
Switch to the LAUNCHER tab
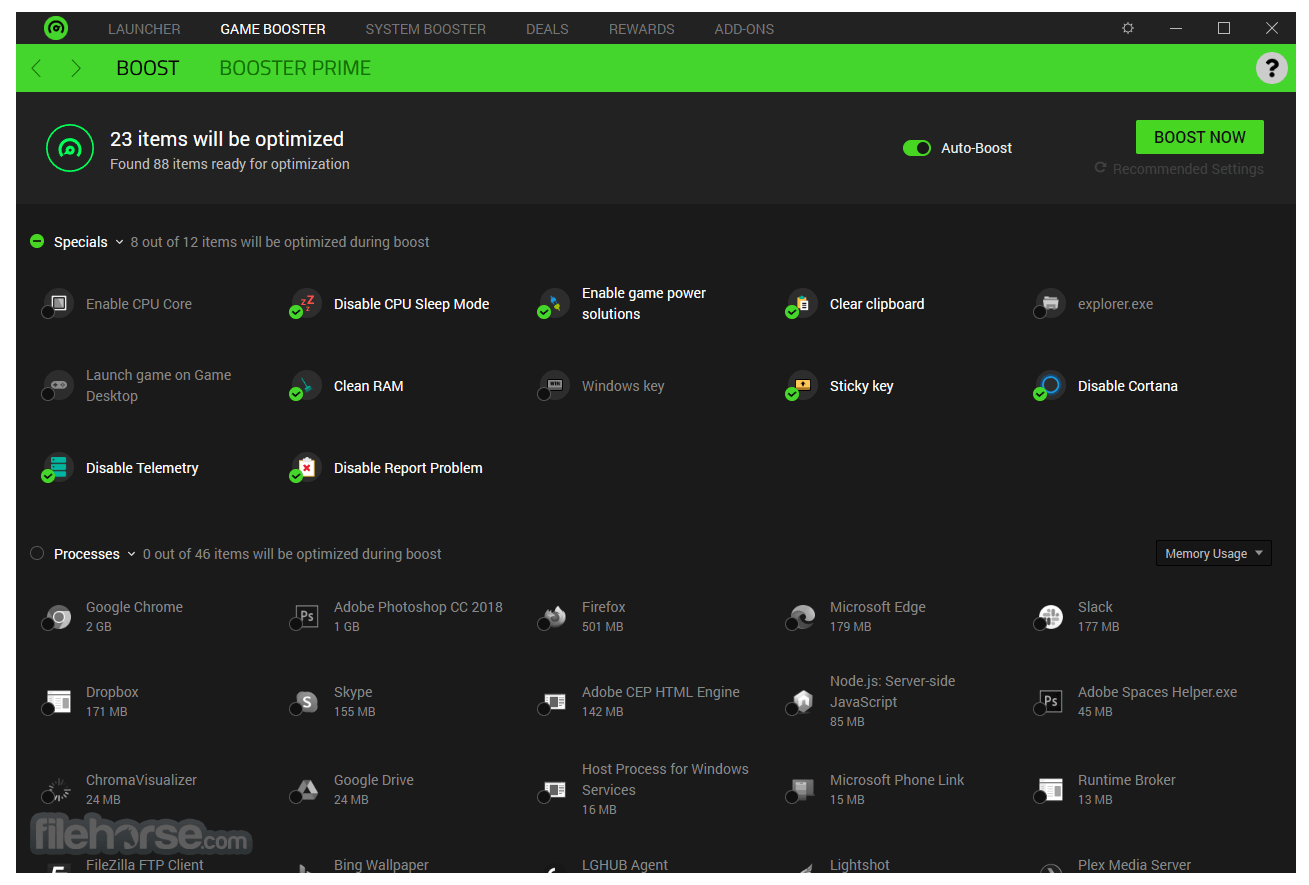tap(144, 29)
